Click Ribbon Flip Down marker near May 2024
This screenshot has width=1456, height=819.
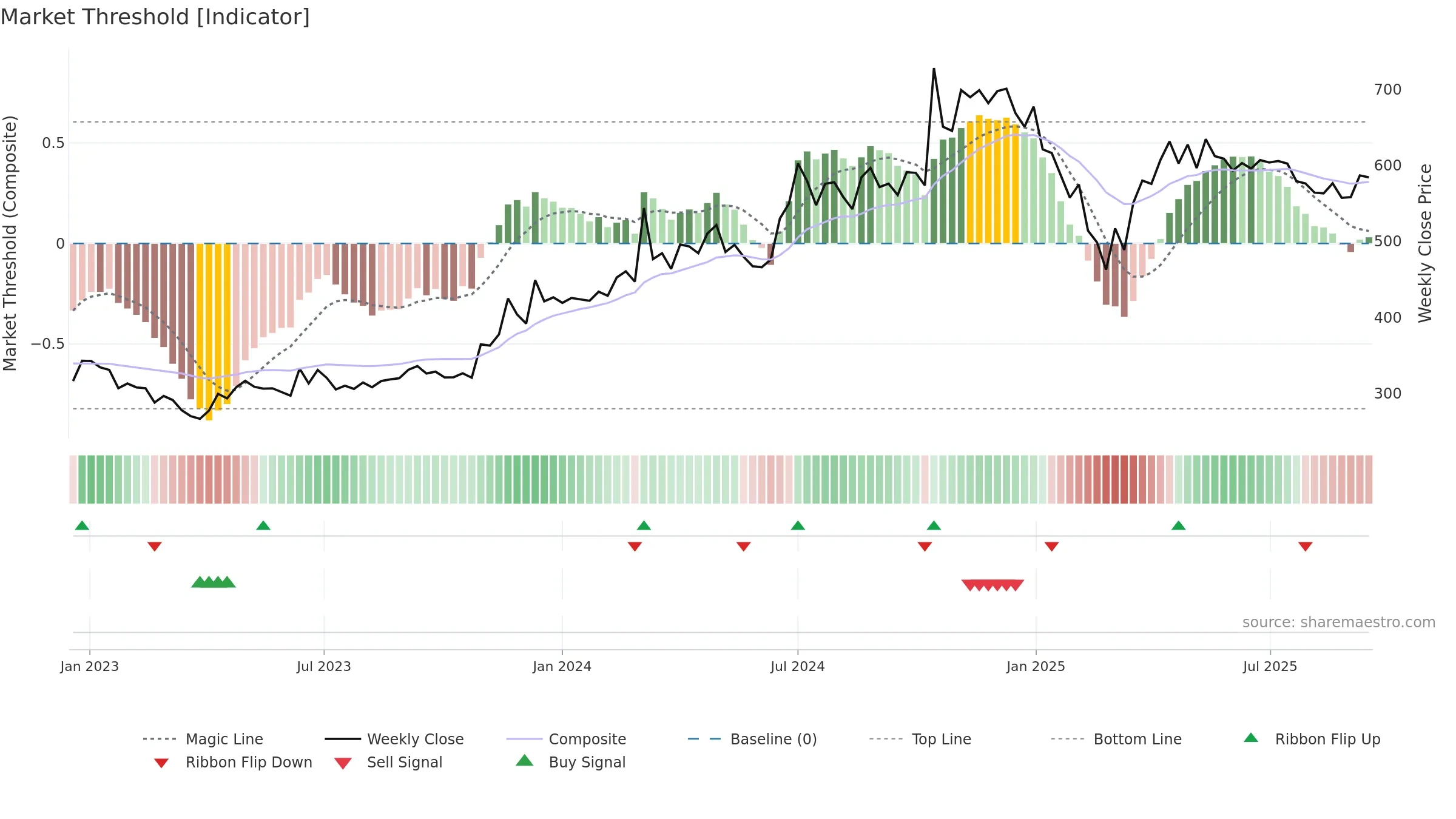743,547
